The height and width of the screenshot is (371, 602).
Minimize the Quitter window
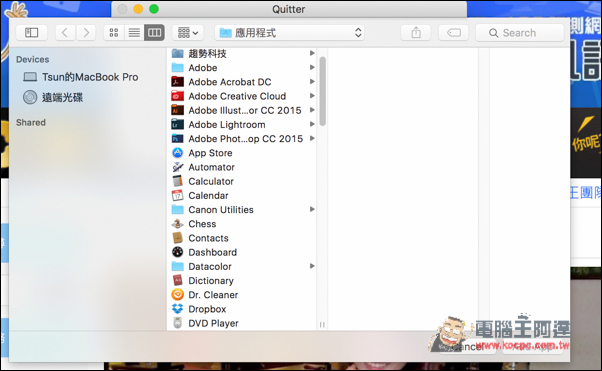138,9
